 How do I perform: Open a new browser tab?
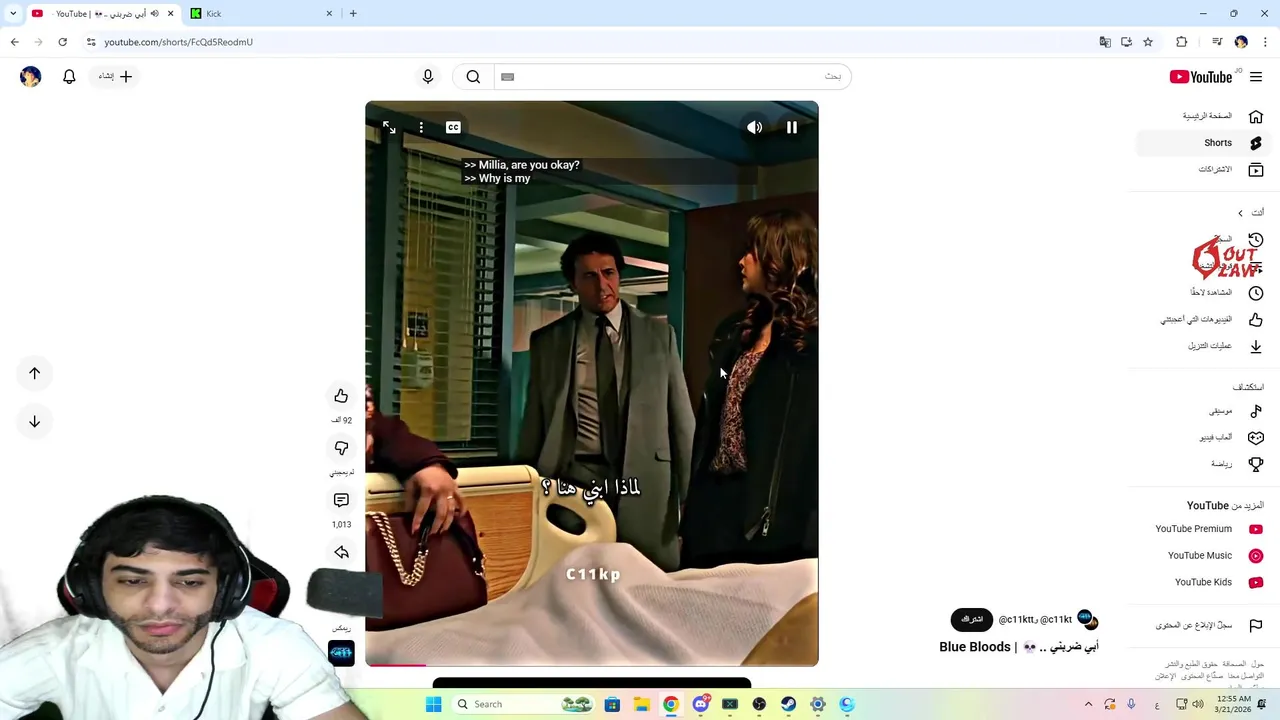353,14
